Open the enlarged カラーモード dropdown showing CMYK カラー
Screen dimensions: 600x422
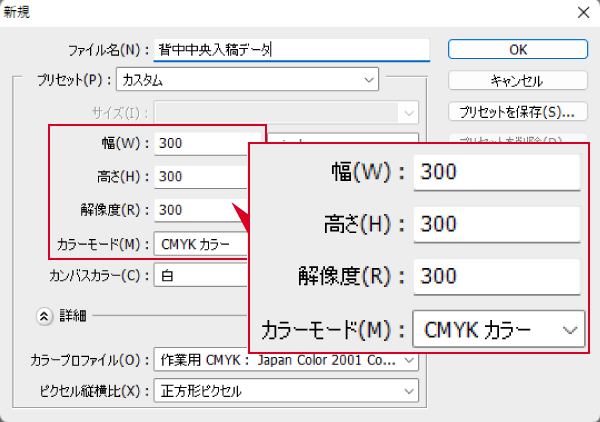pyautogui.click(x=497, y=328)
